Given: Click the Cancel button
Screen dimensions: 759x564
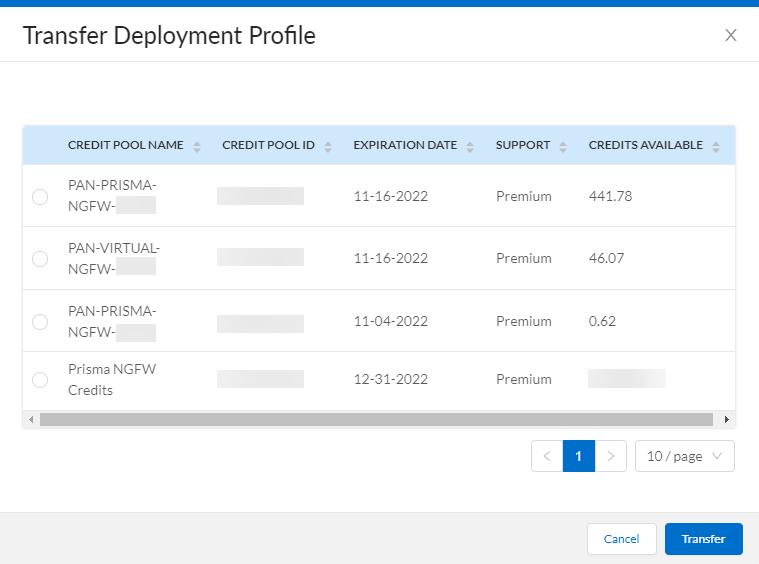Looking at the screenshot, I should (621, 539).
